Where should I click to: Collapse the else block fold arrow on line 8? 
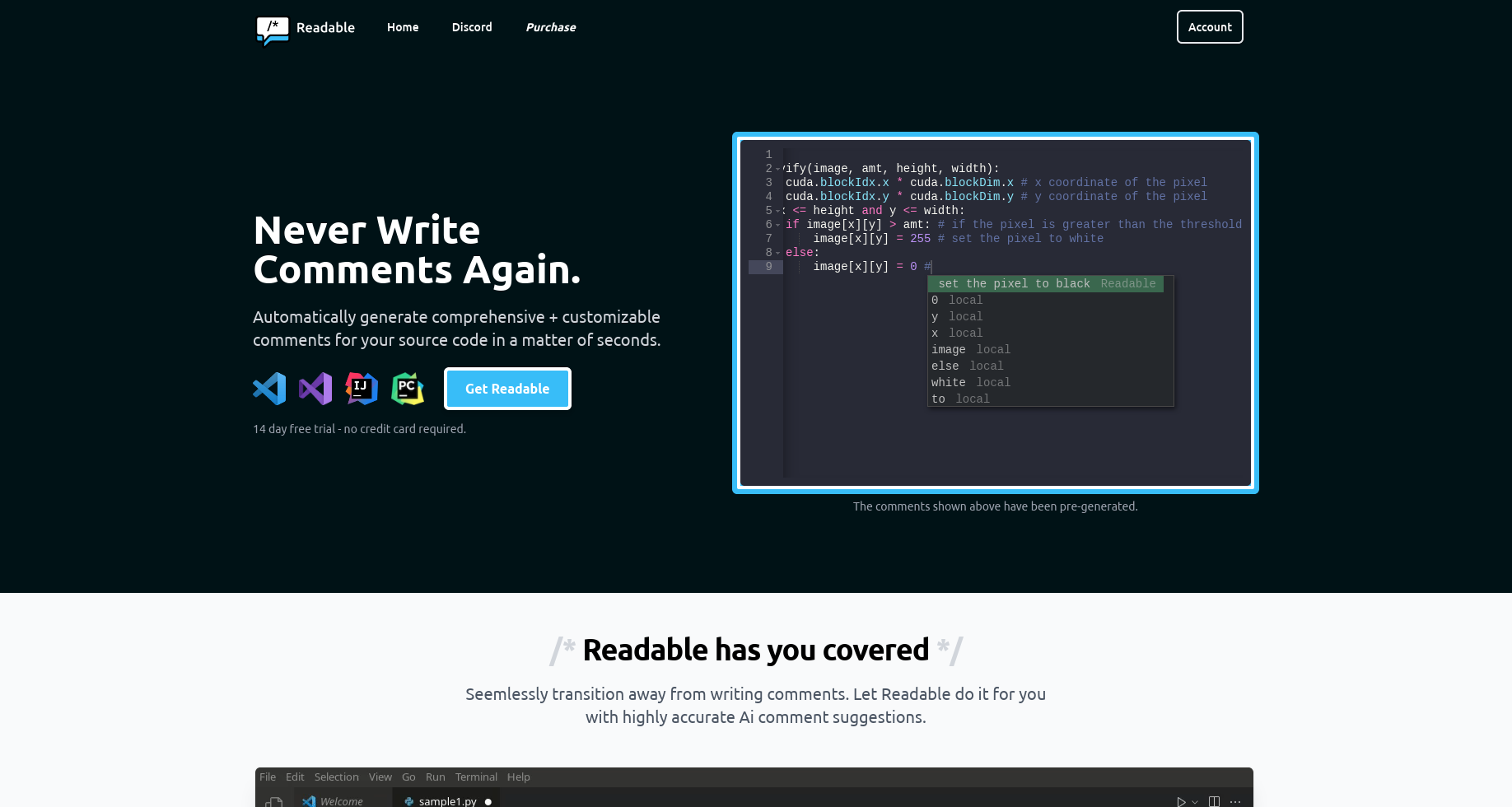(778, 252)
